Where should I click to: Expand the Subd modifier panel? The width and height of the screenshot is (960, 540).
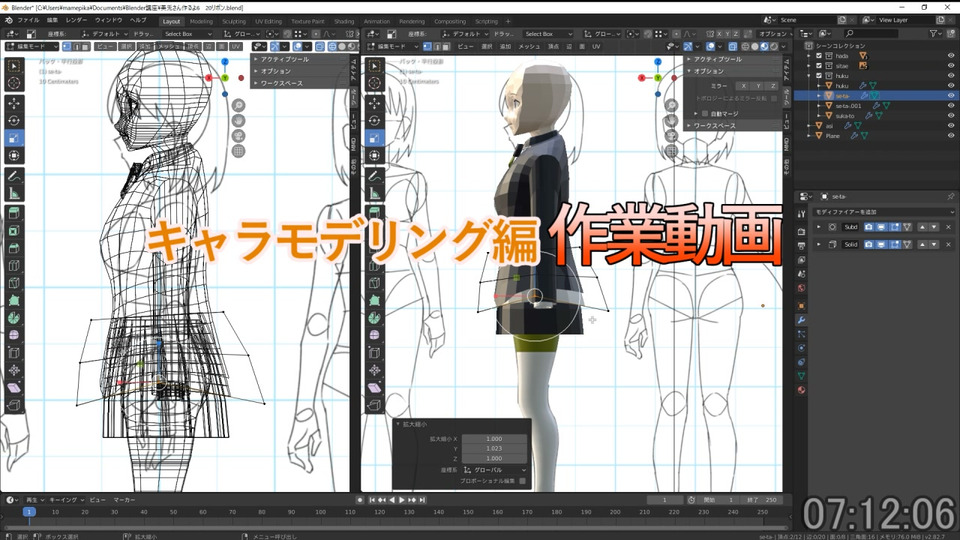pyautogui.click(x=819, y=227)
